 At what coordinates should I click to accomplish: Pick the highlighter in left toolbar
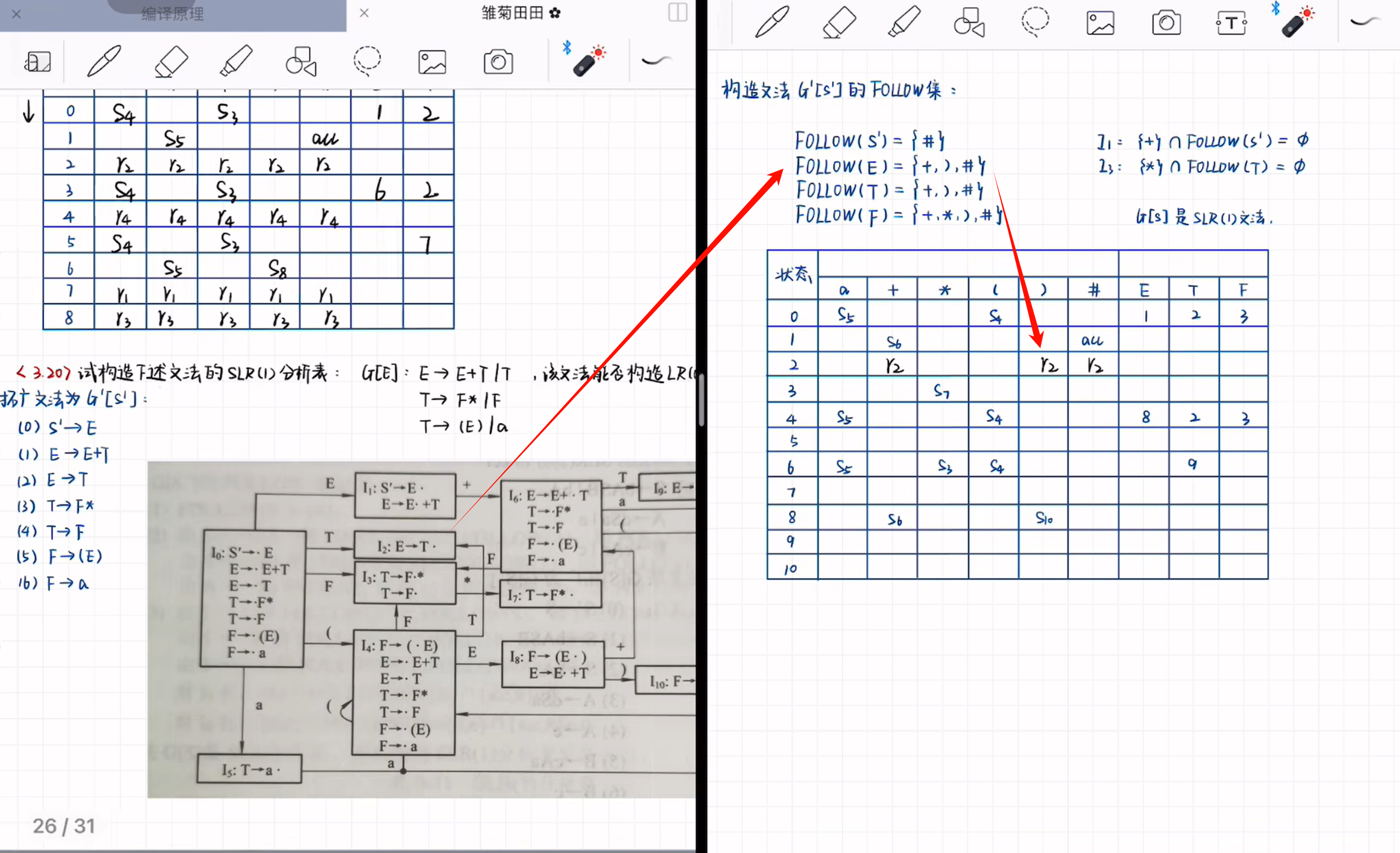point(236,61)
